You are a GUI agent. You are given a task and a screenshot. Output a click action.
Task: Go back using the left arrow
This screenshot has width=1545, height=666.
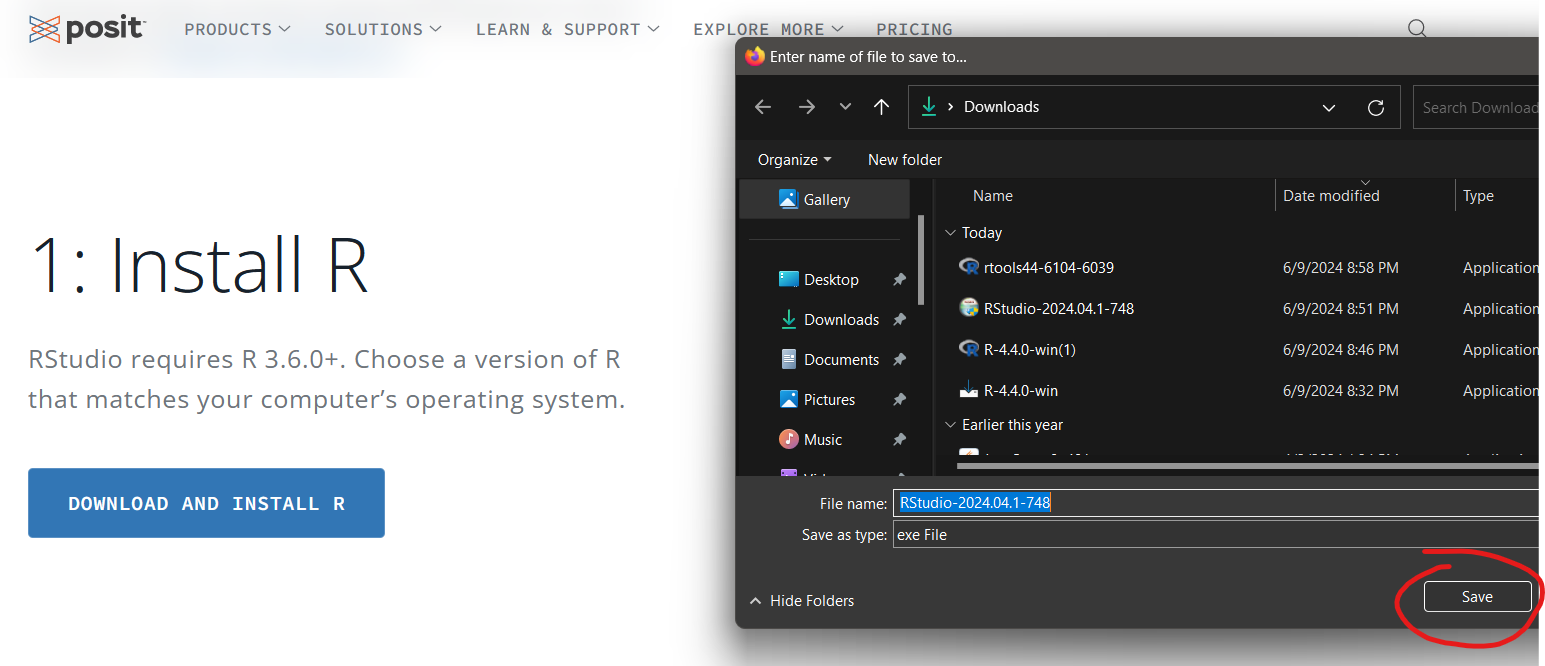(763, 107)
